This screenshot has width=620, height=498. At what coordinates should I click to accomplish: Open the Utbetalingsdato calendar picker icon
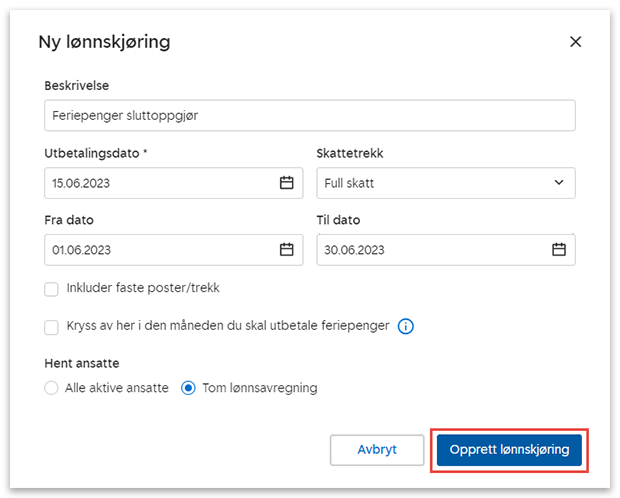286,183
